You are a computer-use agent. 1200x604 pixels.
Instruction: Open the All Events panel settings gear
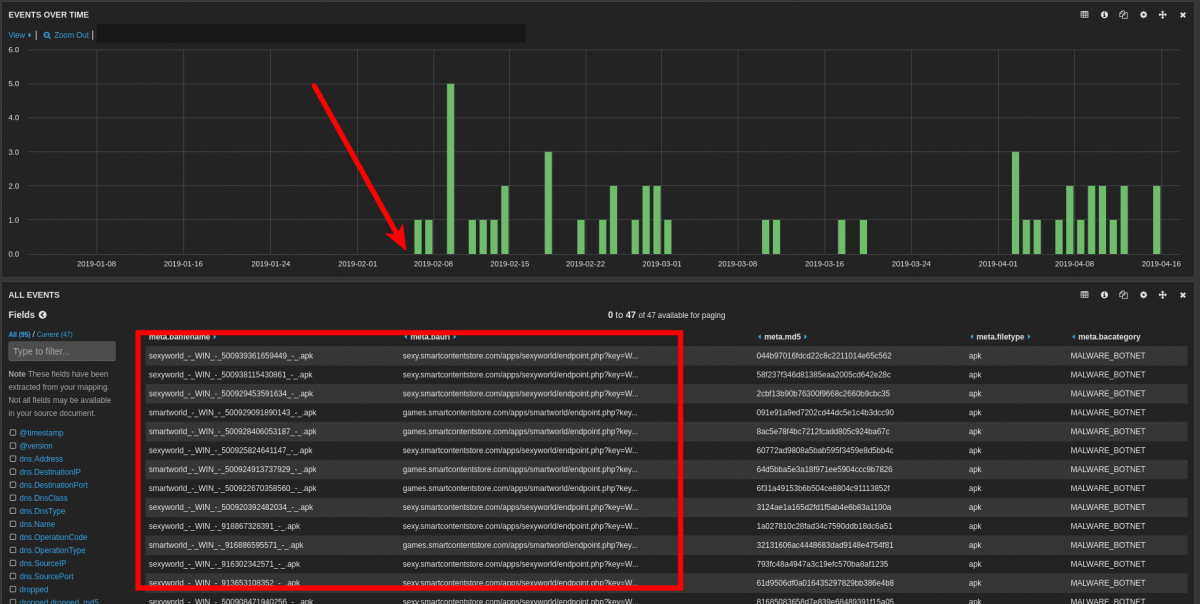point(1143,295)
